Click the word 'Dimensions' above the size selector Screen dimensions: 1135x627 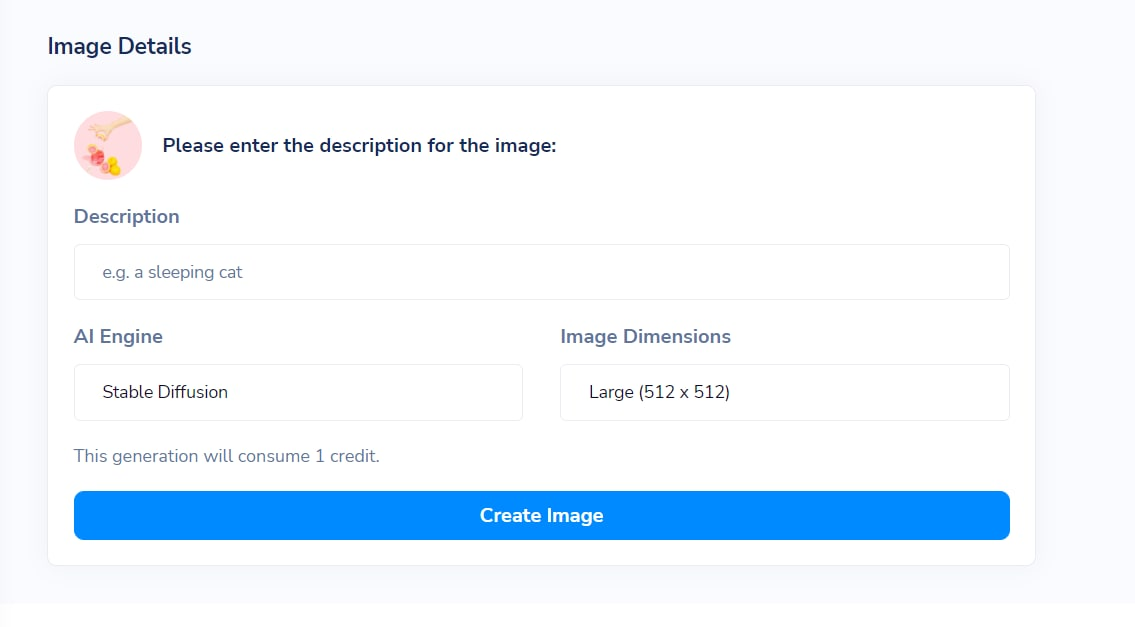click(677, 337)
